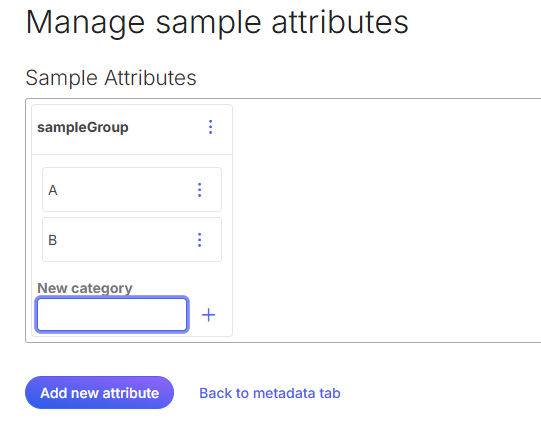Image resolution: width=541 pixels, height=427 pixels.
Task: Click the letter A category name text
Action: pyautogui.click(x=53, y=190)
